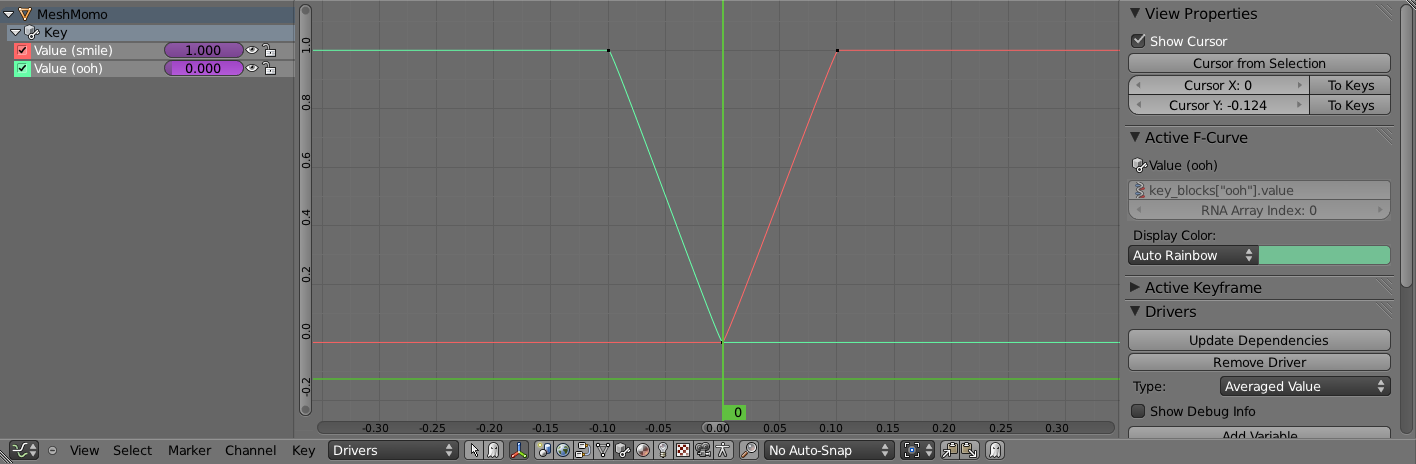Click the Cursor X: 0 field
The width and height of the screenshot is (1416, 464).
pyautogui.click(x=1218, y=85)
